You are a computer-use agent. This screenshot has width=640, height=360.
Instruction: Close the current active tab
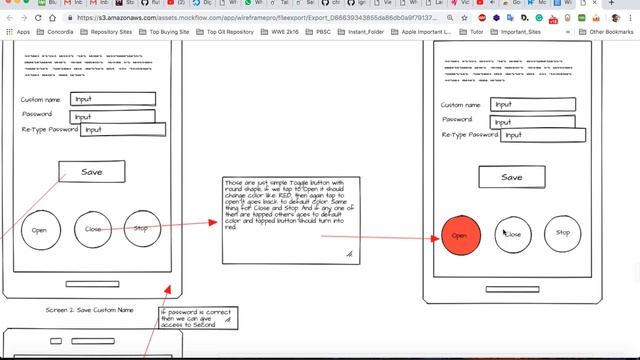(x=595, y=3)
